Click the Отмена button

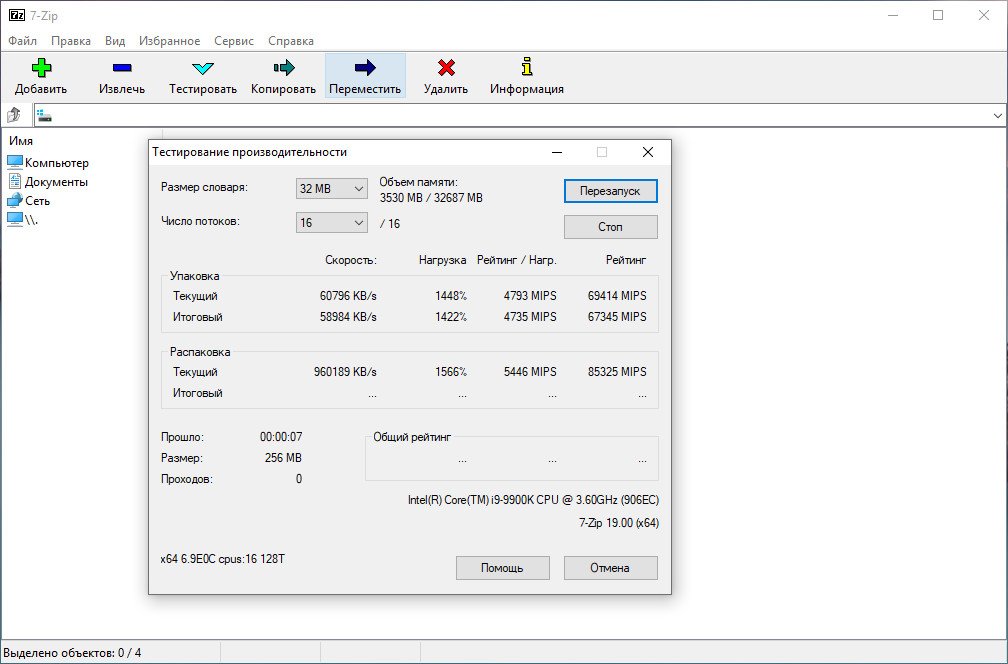click(611, 568)
